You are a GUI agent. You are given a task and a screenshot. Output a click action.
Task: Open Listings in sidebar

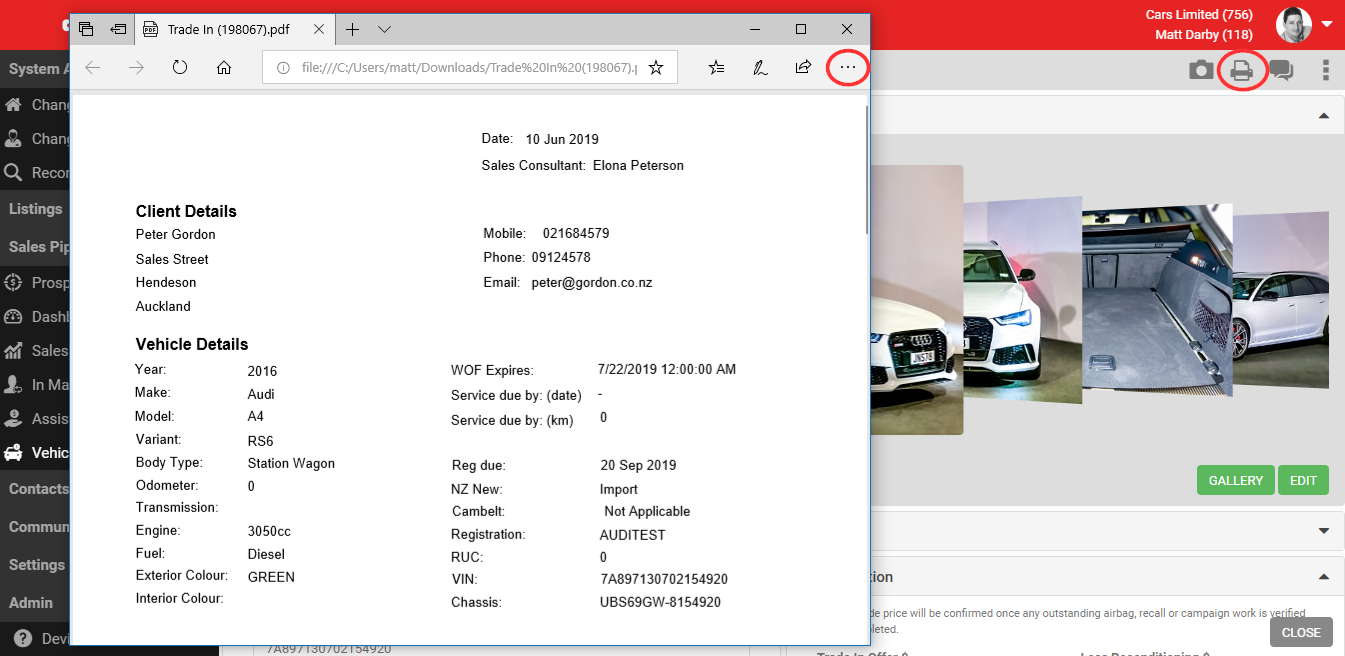click(x=35, y=209)
